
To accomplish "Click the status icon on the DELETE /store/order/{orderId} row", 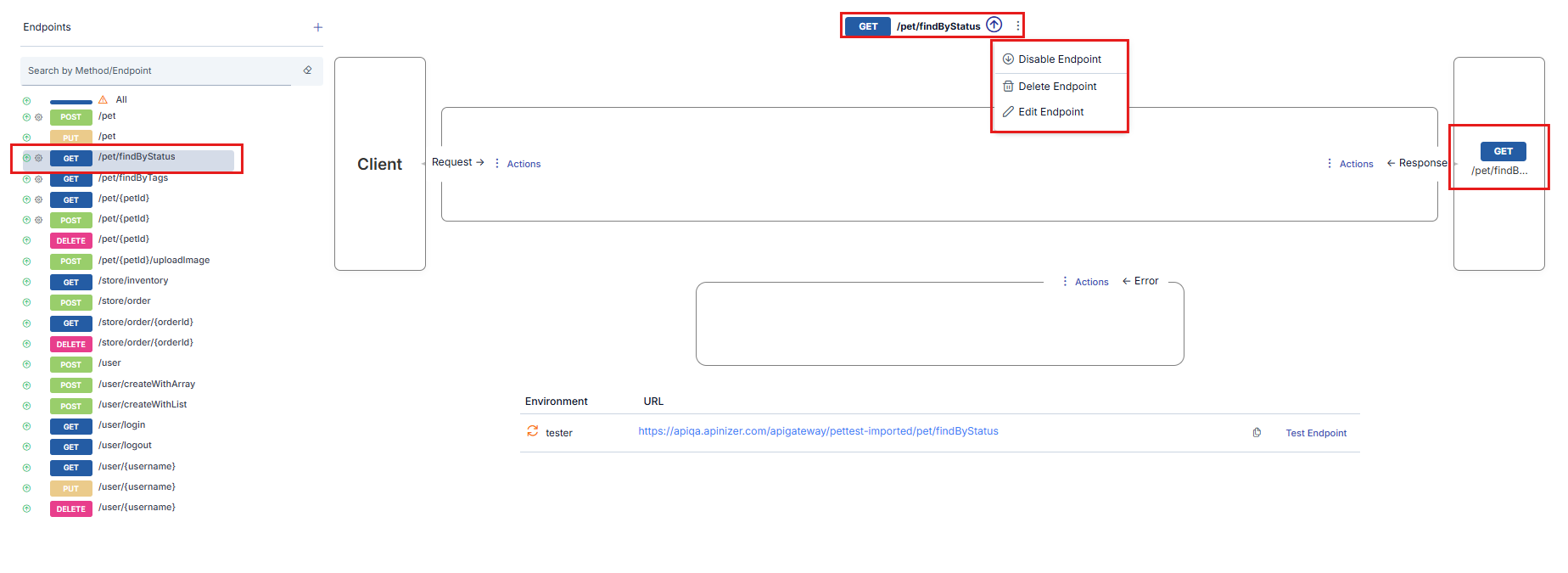I will [x=26, y=344].
